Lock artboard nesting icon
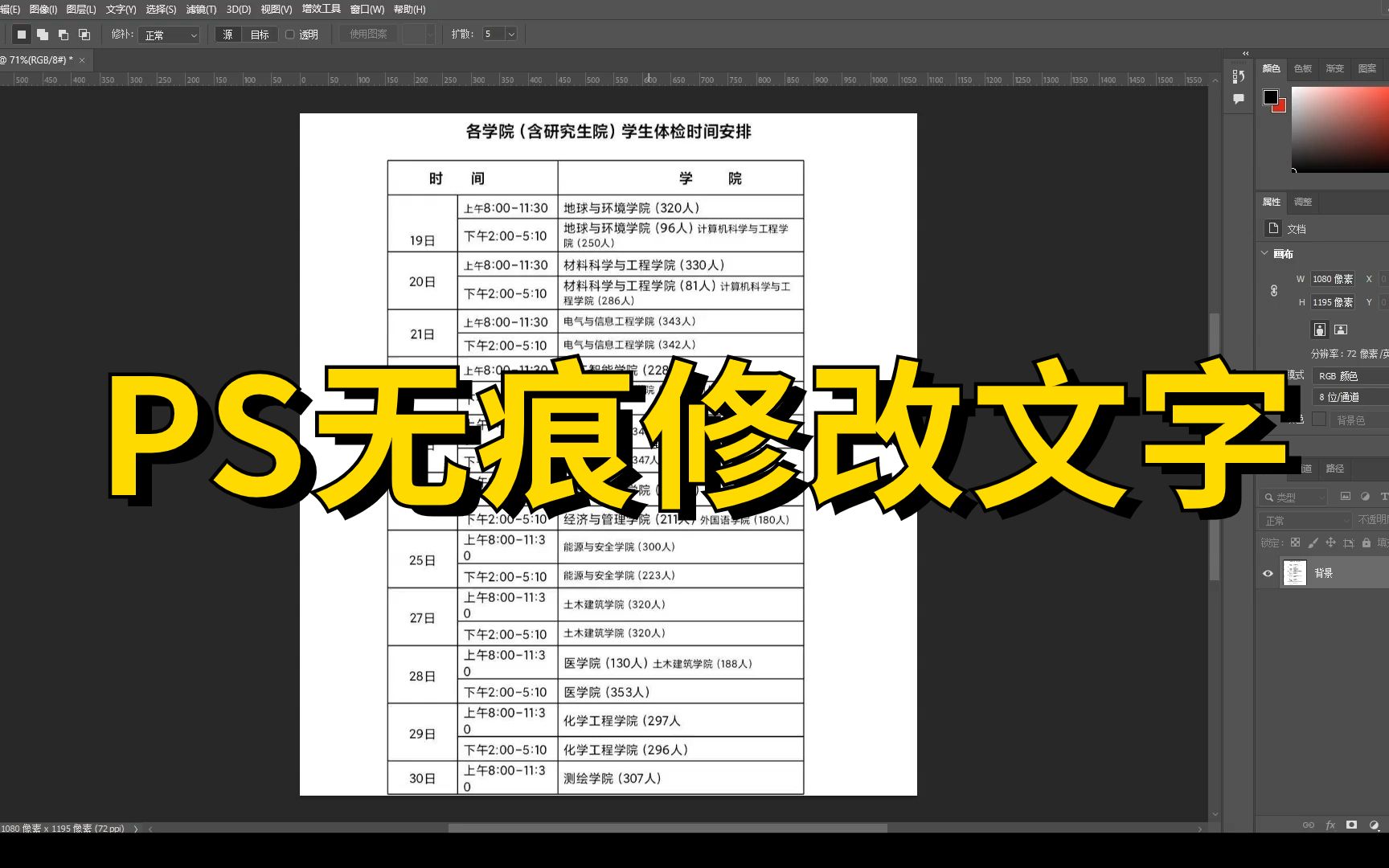1389x868 pixels. (1348, 542)
